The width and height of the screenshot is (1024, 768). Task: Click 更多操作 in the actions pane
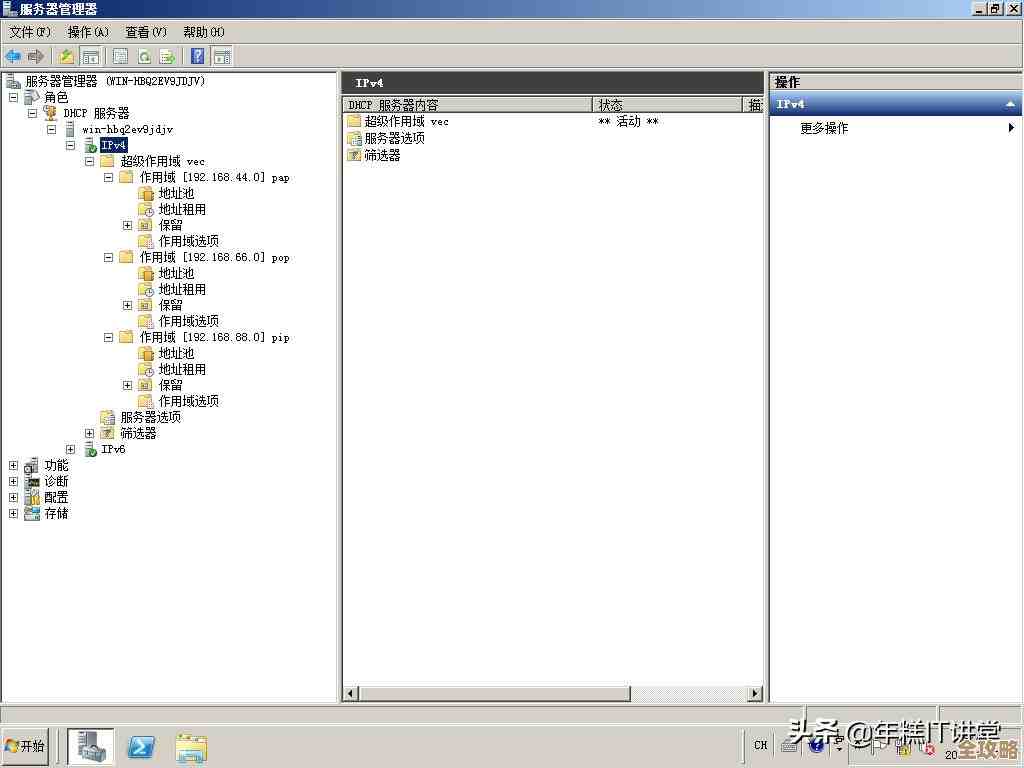[x=824, y=128]
